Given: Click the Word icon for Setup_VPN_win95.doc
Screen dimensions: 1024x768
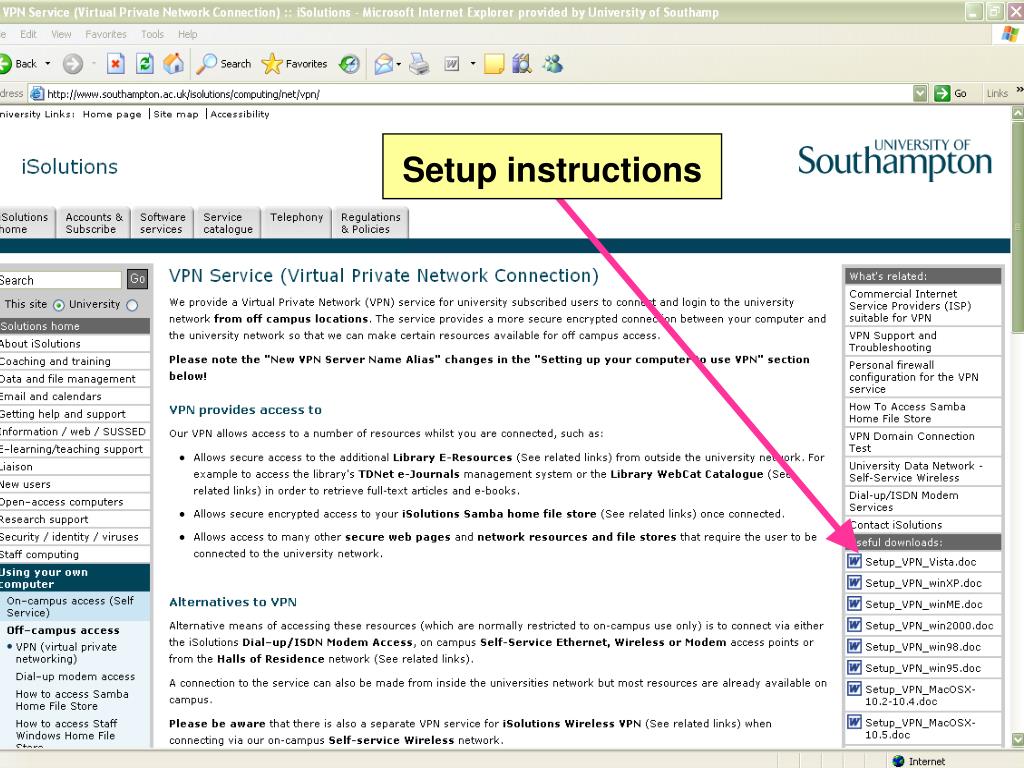Looking at the screenshot, I should (854, 667).
